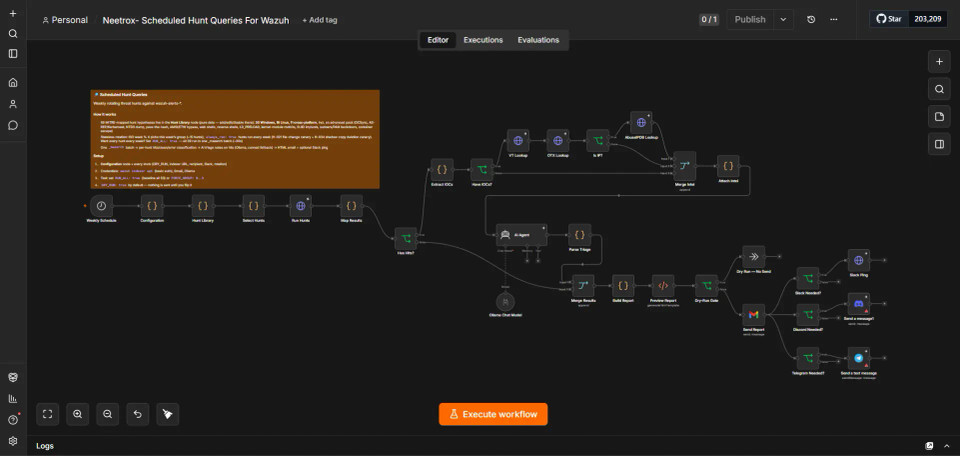Expand the Publish dropdown arrow
The image size is (960, 456).
point(784,20)
